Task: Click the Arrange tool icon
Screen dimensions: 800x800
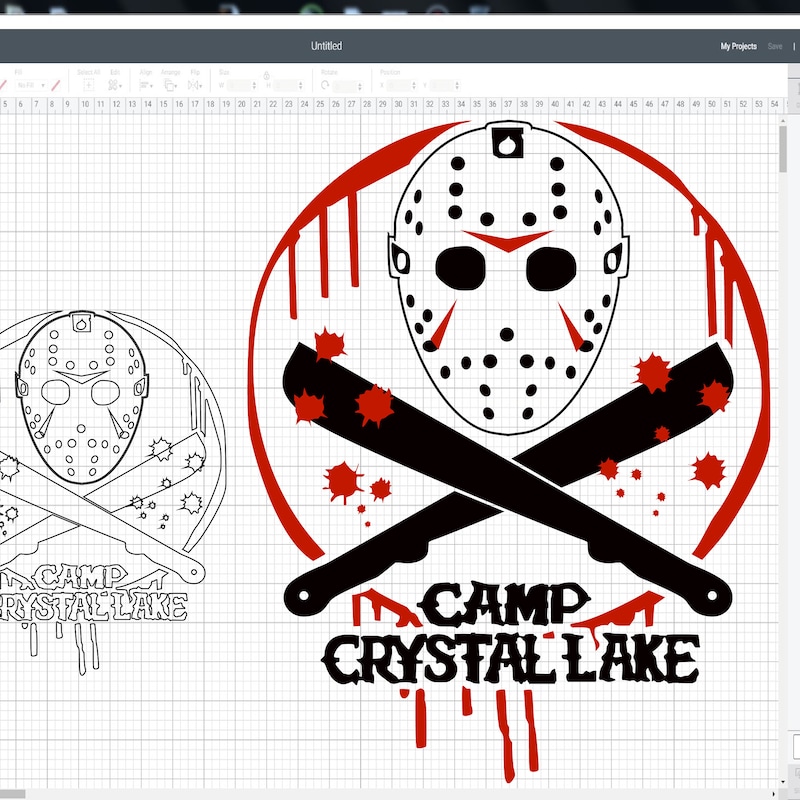Action: 168,83
